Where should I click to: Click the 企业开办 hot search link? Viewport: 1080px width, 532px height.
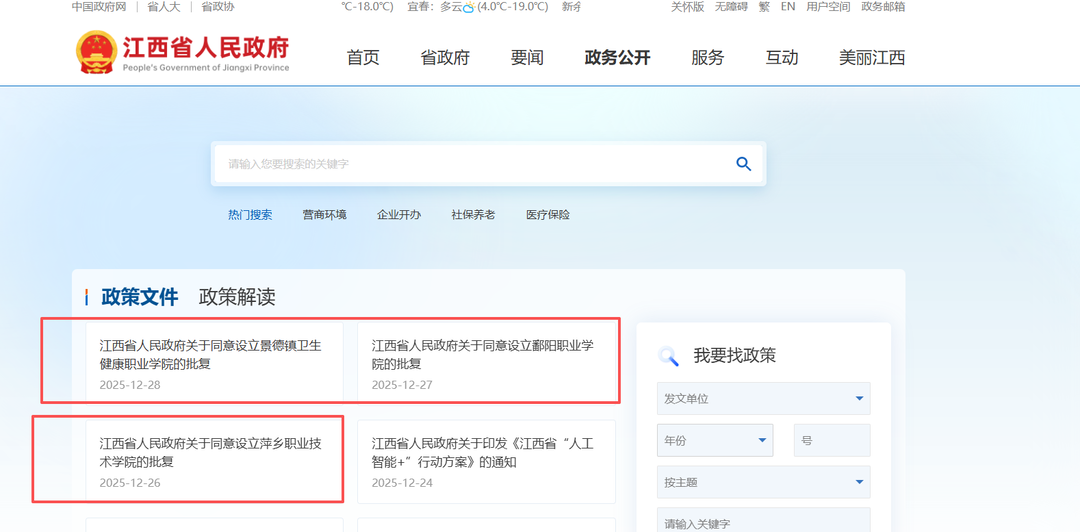pos(399,215)
